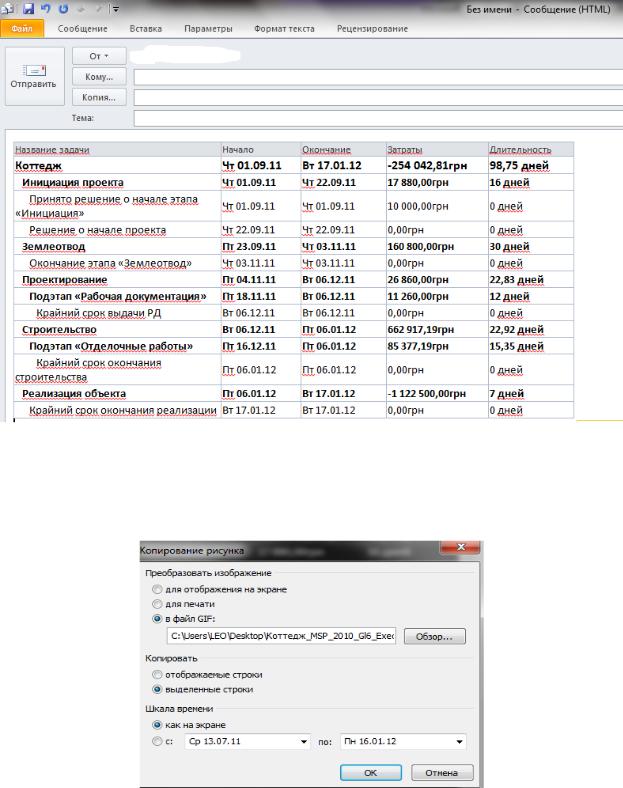Click Подэтап «Отделочные работы» cell
This screenshot has height=788, width=623.
117,346
